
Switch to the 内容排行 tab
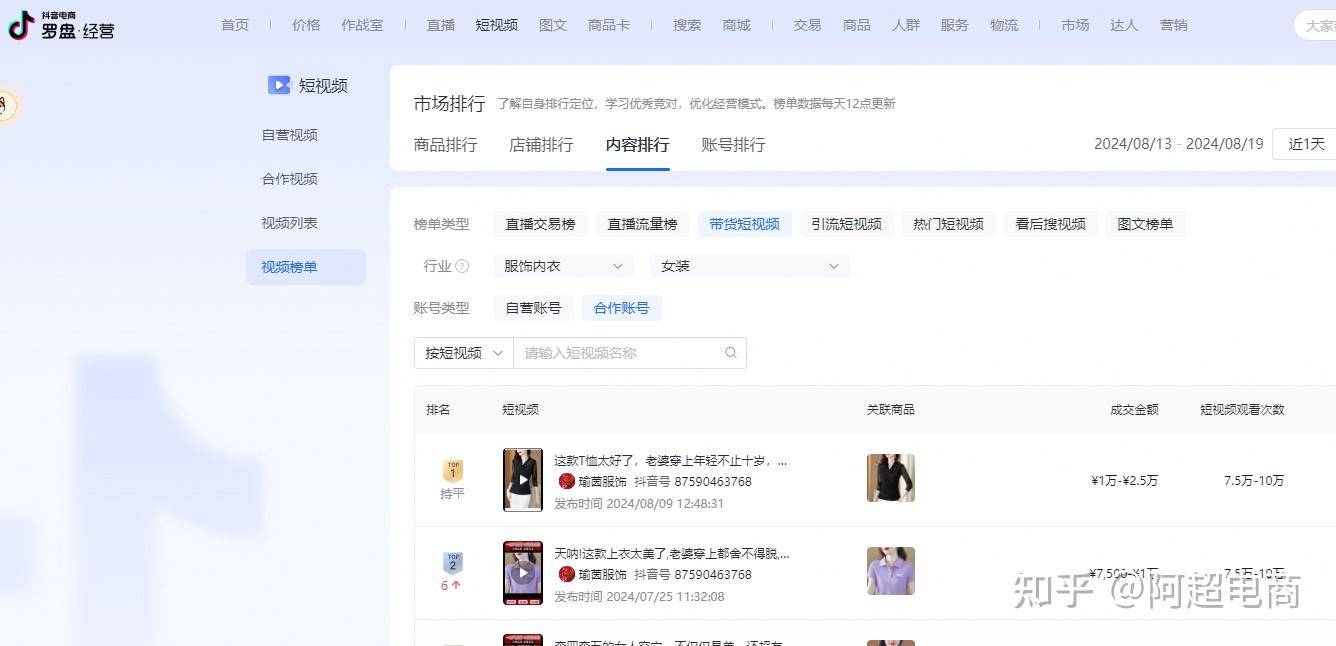(637, 145)
